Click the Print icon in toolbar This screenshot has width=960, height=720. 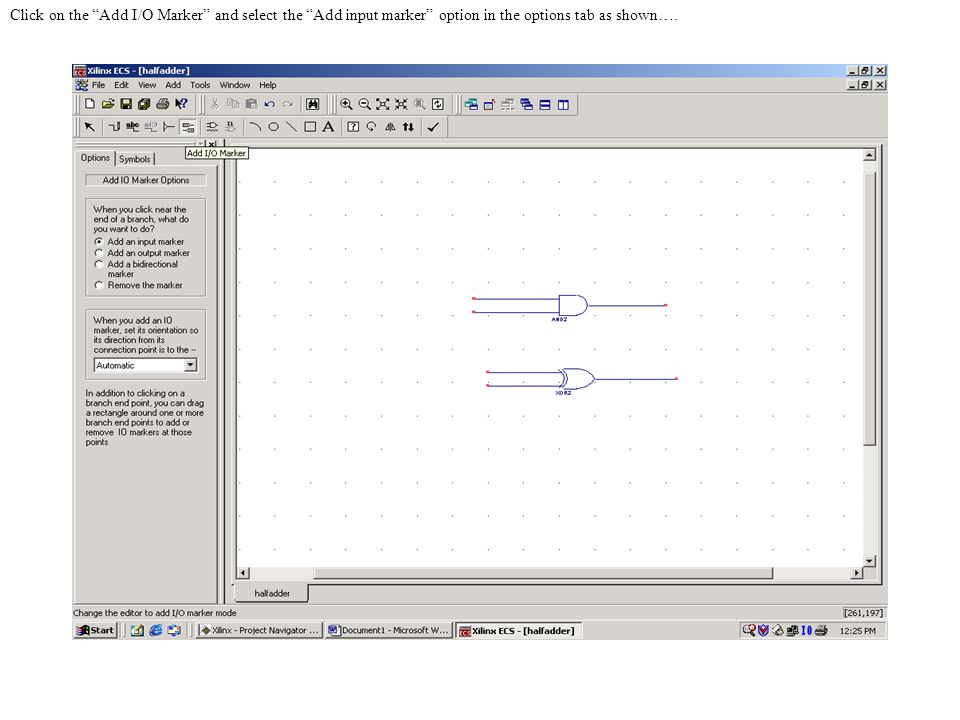tap(162, 104)
